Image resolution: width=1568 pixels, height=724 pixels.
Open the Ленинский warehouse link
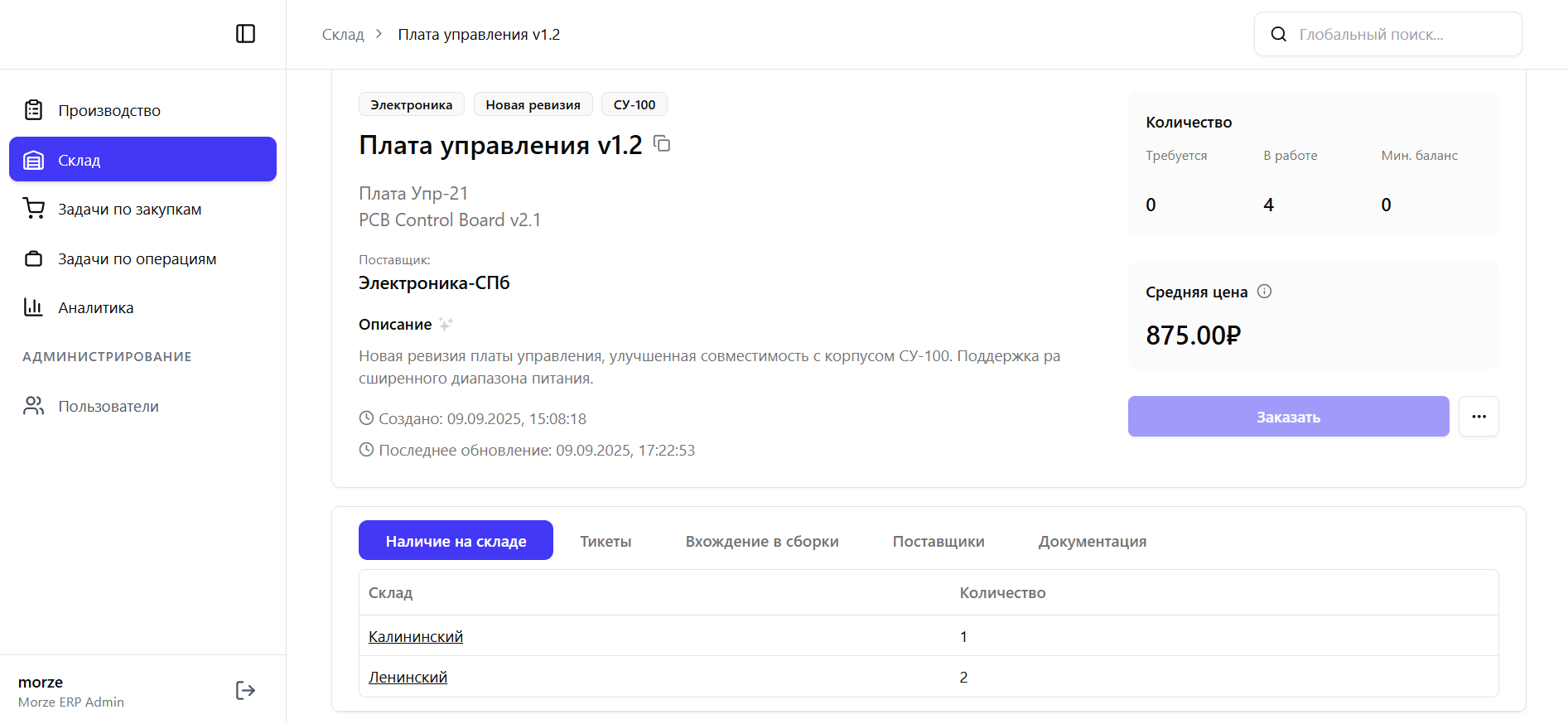pyautogui.click(x=408, y=678)
